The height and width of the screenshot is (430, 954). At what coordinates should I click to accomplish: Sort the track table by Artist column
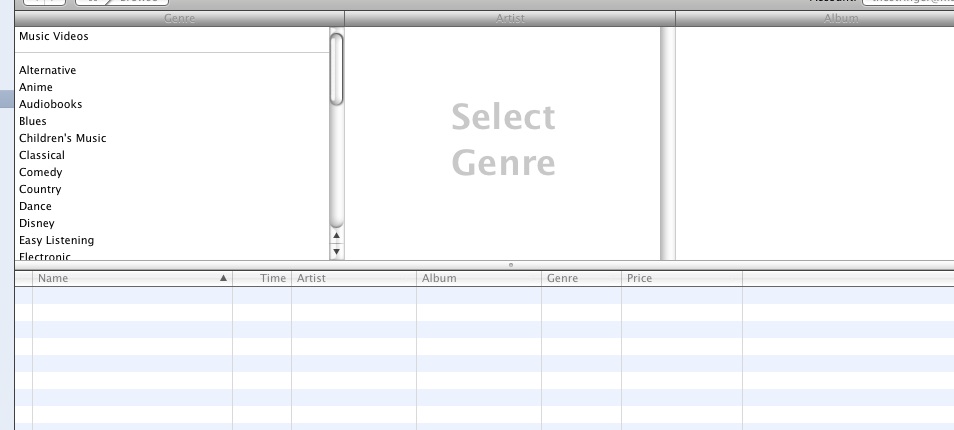click(354, 279)
